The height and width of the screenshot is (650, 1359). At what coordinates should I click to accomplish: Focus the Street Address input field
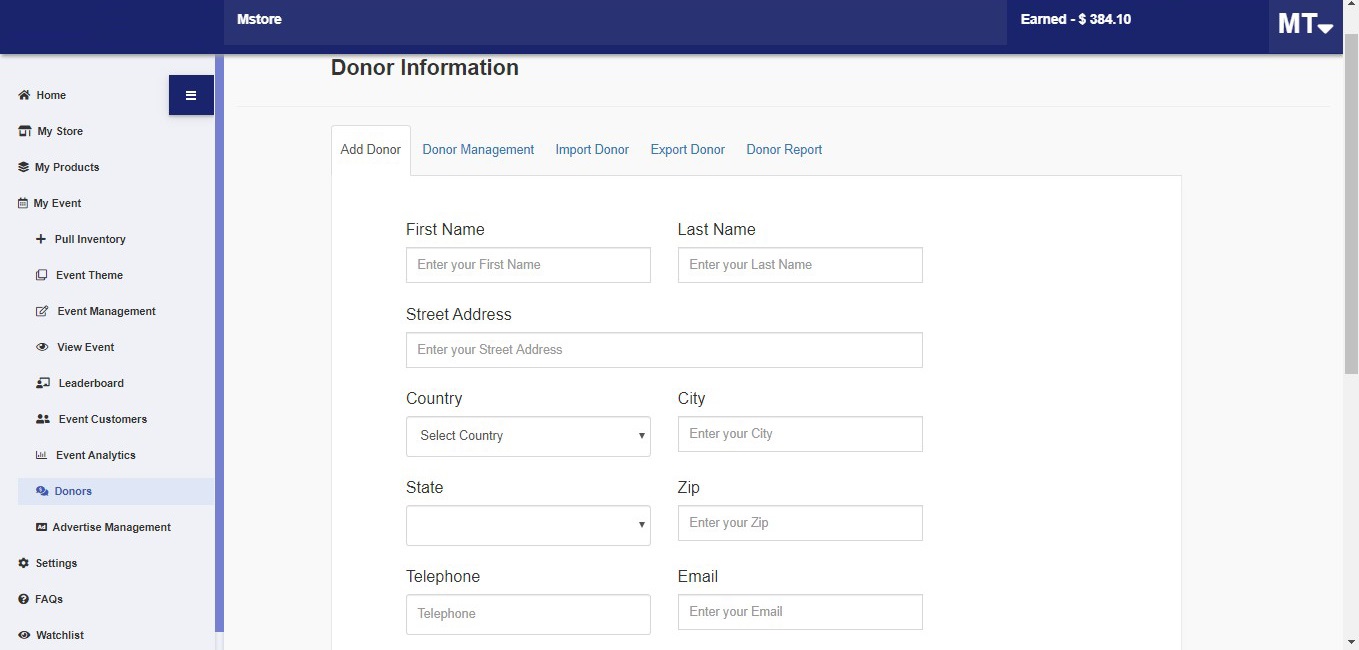(664, 350)
